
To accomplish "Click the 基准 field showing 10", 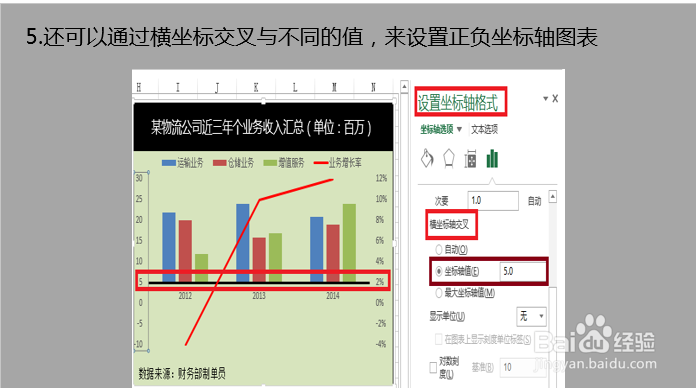I will tap(522, 368).
